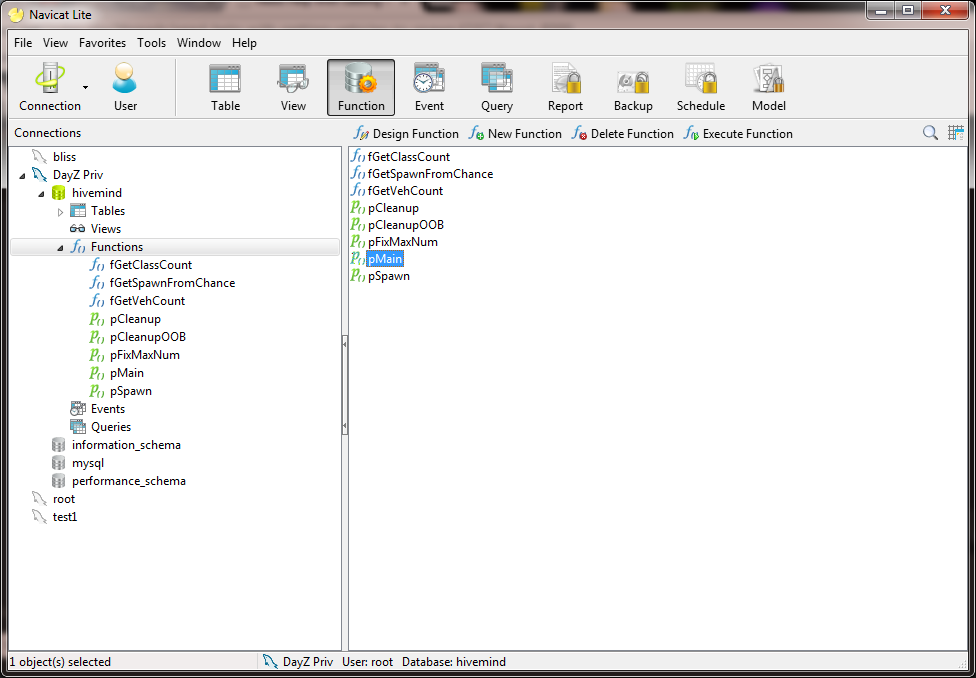Image resolution: width=976 pixels, height=678 pixels.
Task: Click the locked Backup toolbar icon
Action: pyautogui.click(x=633, y=87)
